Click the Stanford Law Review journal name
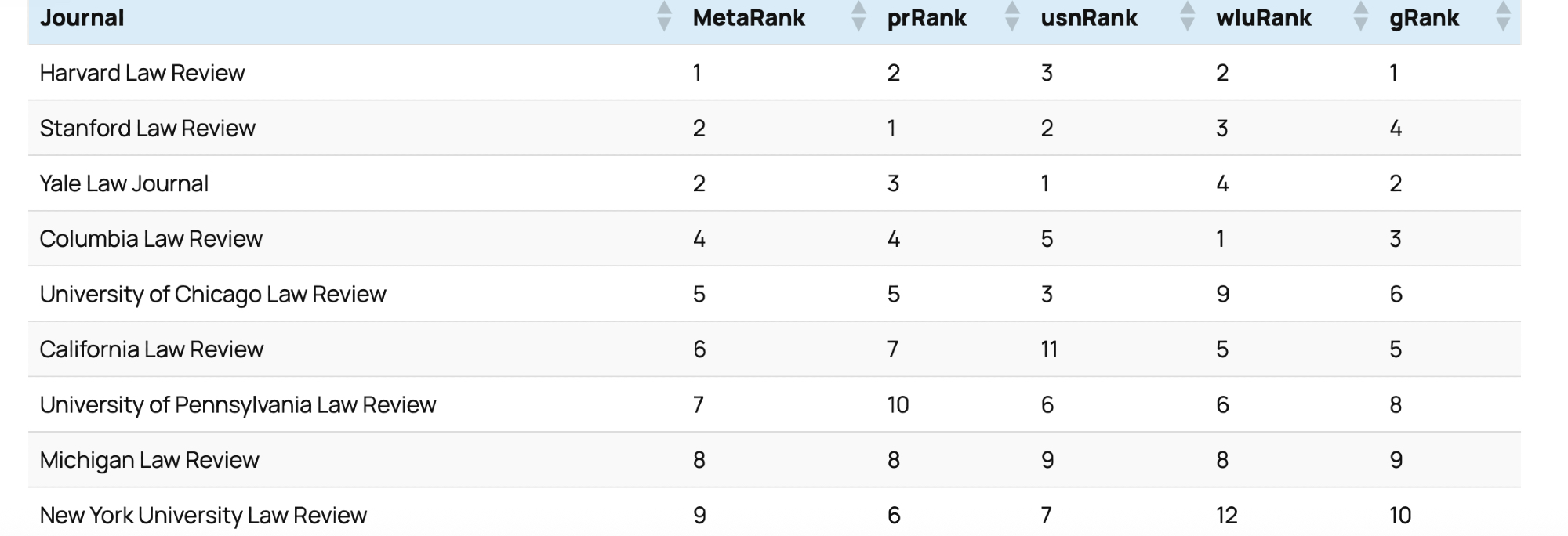The width and height of the screenshot is (1568, 536). (147, 129)
